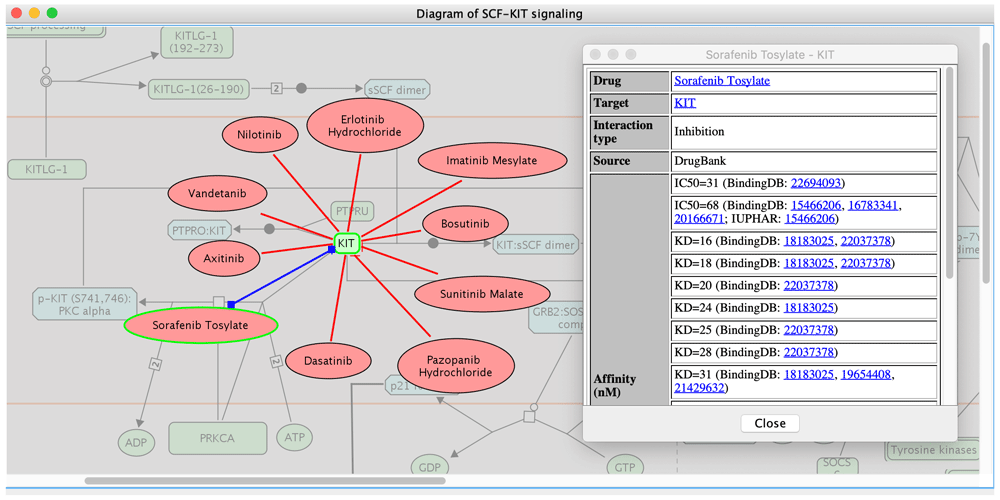This screenshot has width=1000, height=500.
Task: Click the Tyrosine kinases node
Action: [x=933, y=450]
